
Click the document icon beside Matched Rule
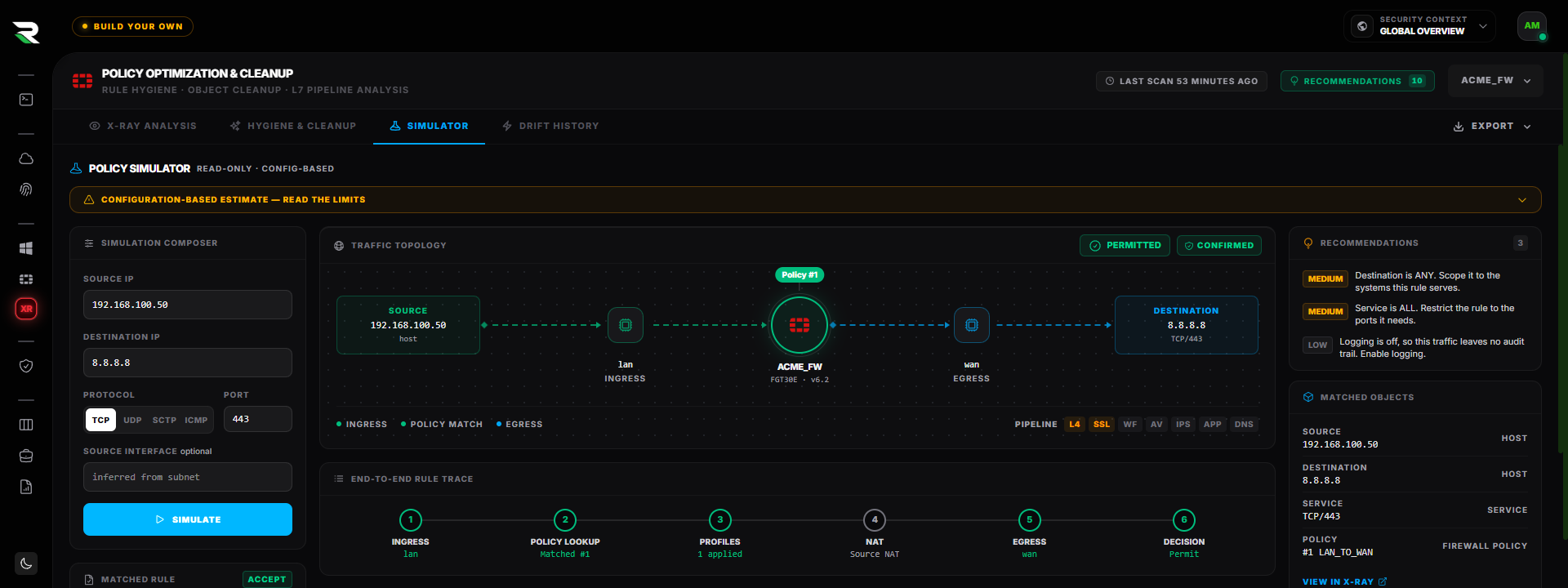click(x=89, y=580)
